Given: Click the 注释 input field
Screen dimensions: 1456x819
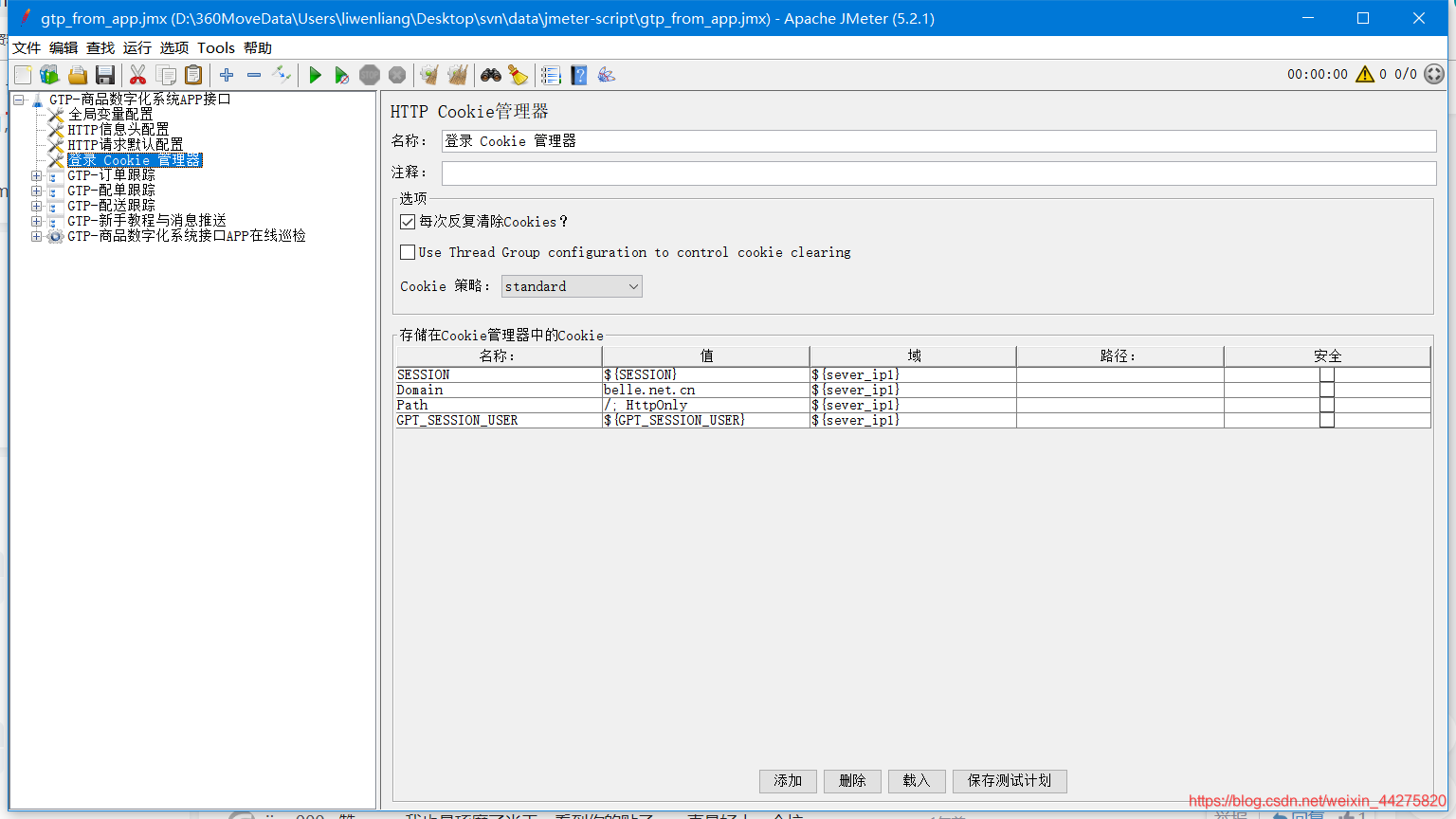Looking at the screenshot, I should pyautogui.click(x=938, y=173).
